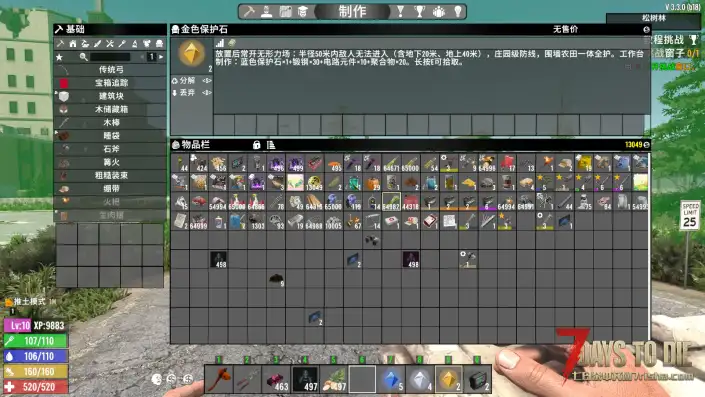Select the inventory item with count 13049
Screen dimensions: 705x397
pyautogui.click(x=314, y=182)
